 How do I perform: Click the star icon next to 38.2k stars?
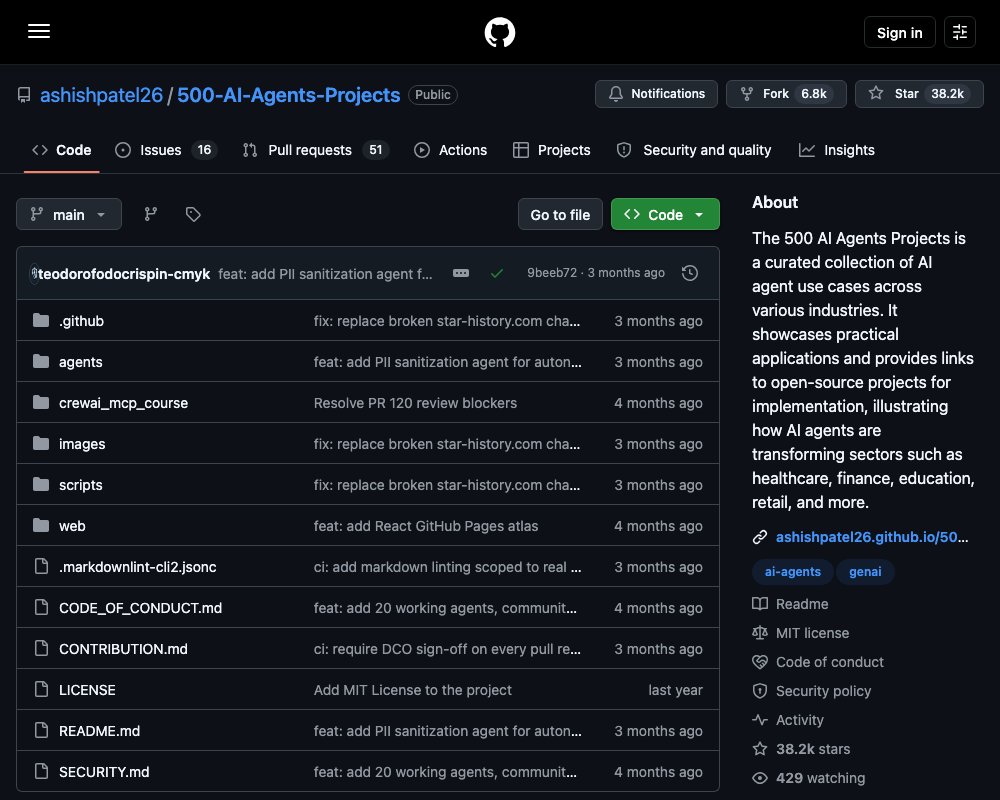[760, 748]
